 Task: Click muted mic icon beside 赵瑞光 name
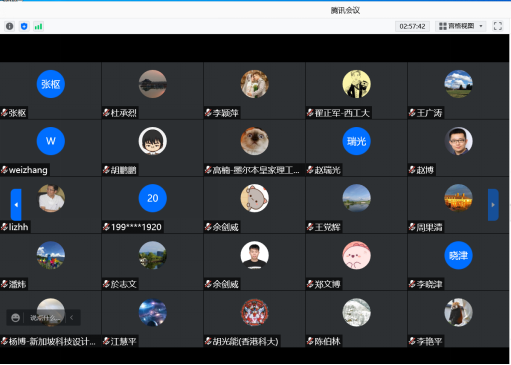[310, 170]
